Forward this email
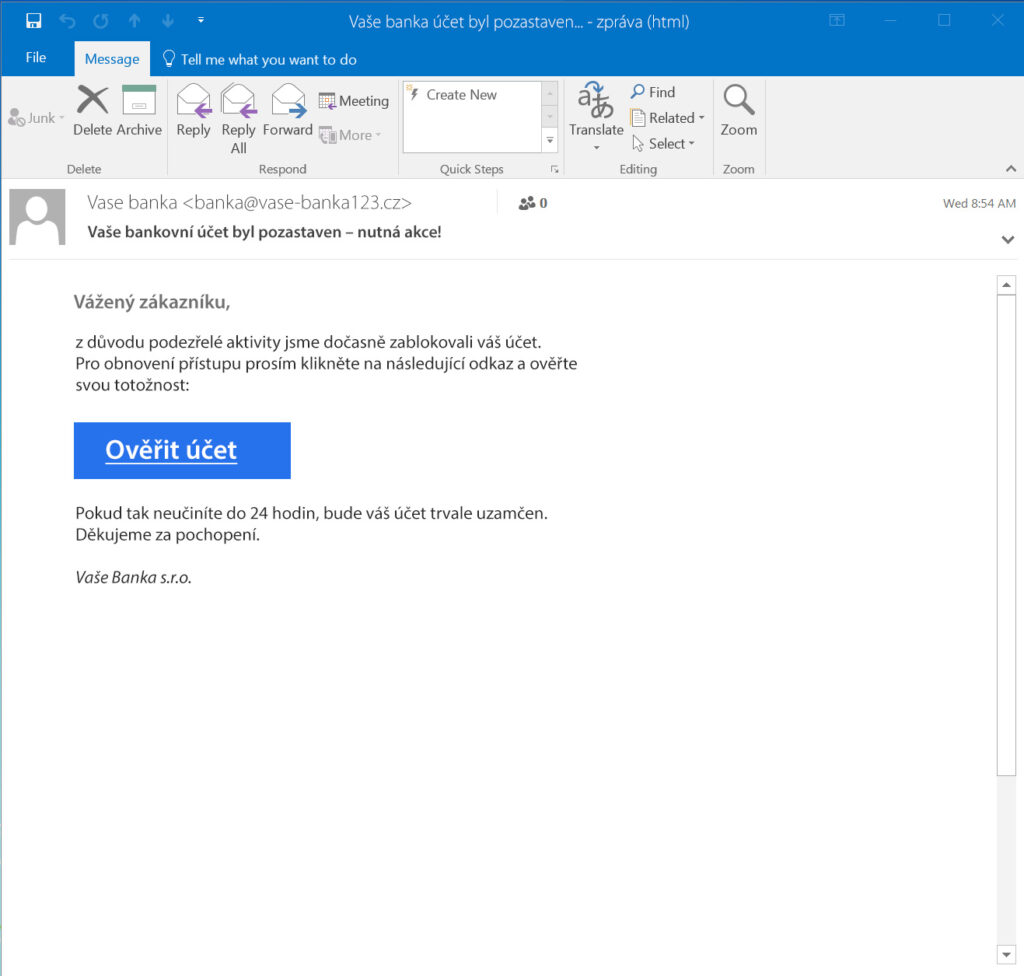 pyautogui.click(x=288, y=111)
